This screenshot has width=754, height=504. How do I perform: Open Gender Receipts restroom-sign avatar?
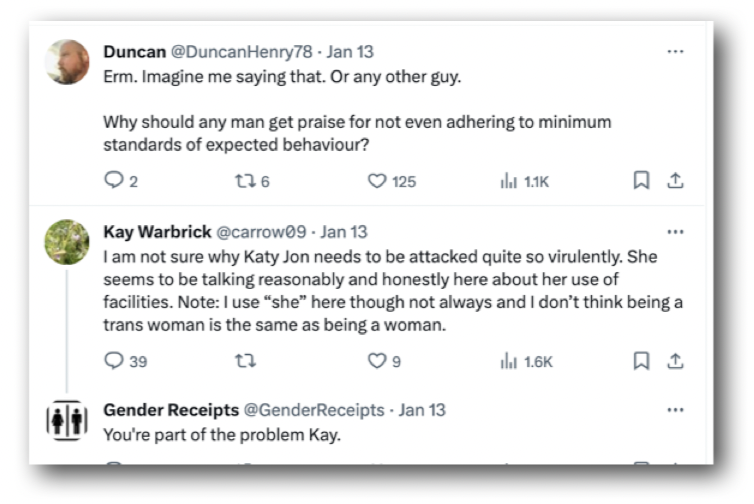67,420
